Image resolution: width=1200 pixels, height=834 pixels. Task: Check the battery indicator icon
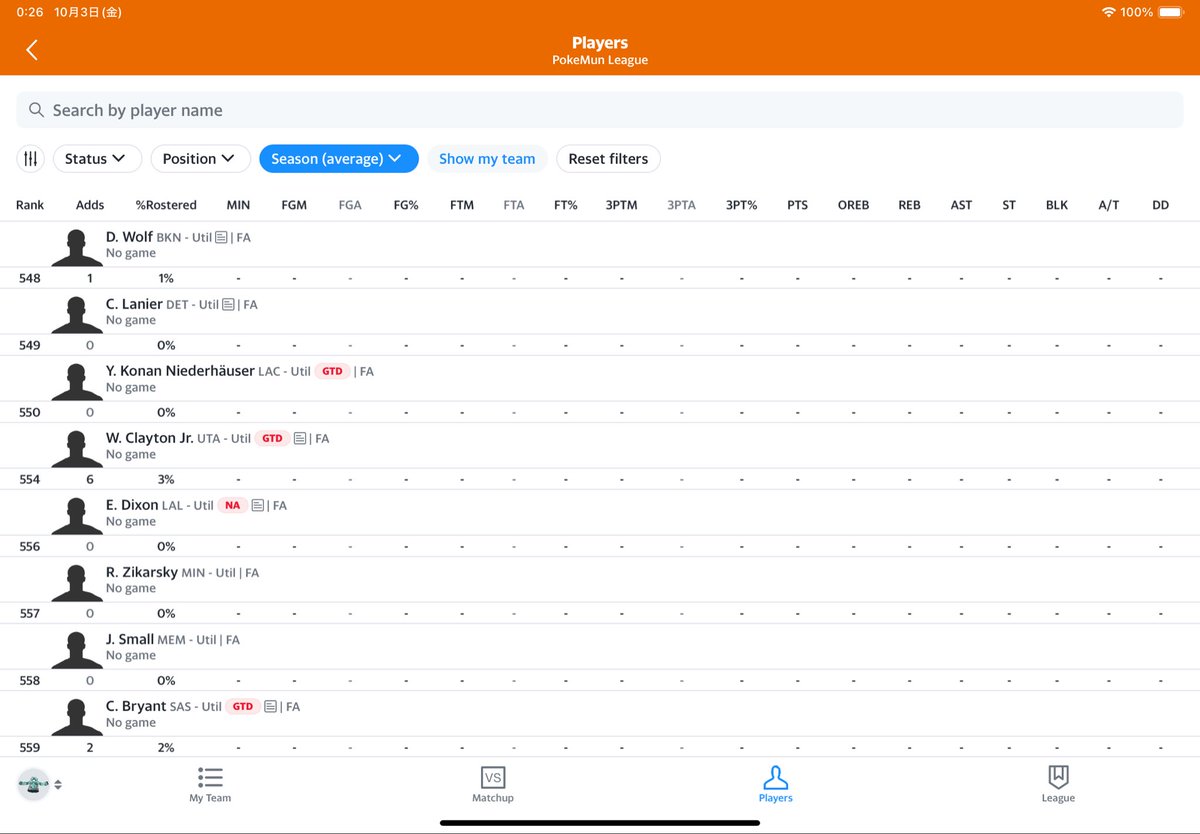[1171, 12]
